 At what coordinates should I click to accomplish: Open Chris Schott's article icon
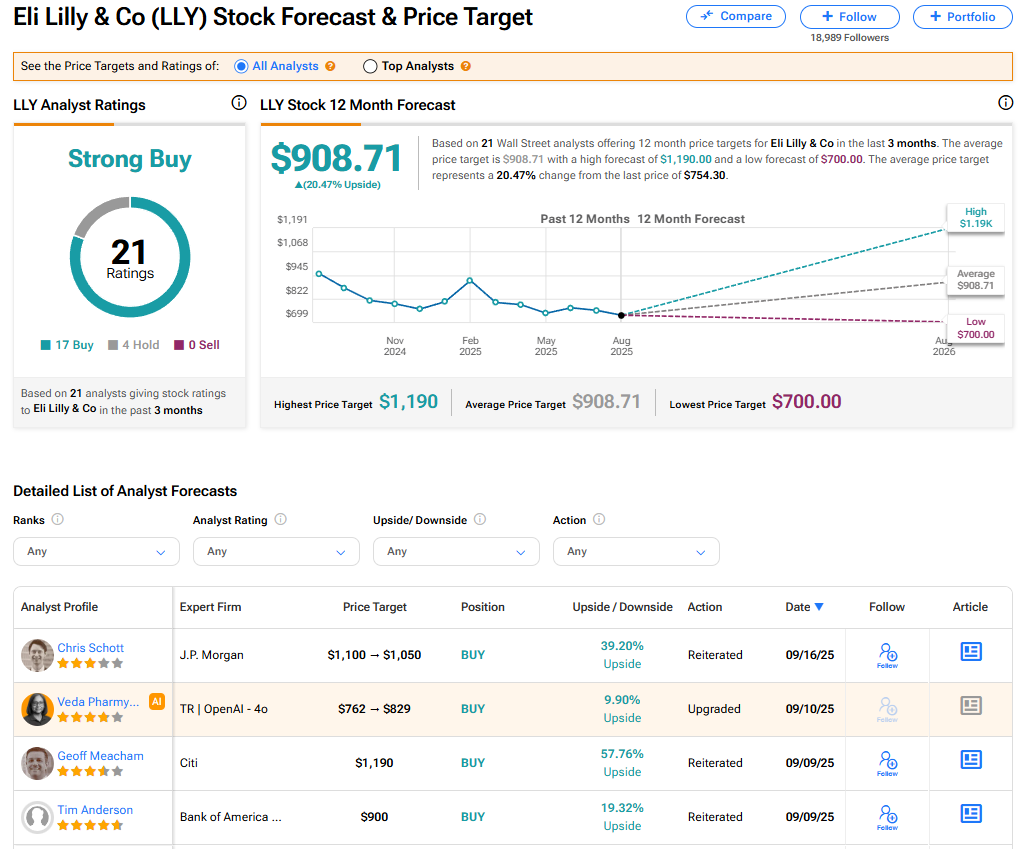tap(970, 653)
